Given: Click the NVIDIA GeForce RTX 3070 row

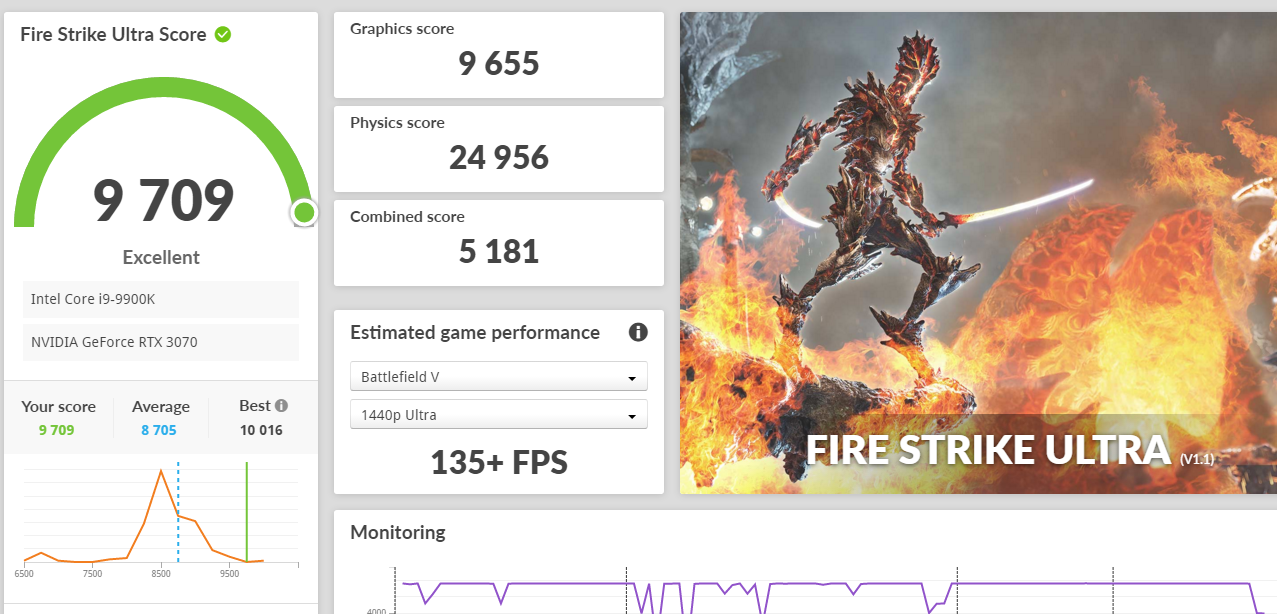Looking at the screenshot, I should pyautogui.click(x=160, y=342).
